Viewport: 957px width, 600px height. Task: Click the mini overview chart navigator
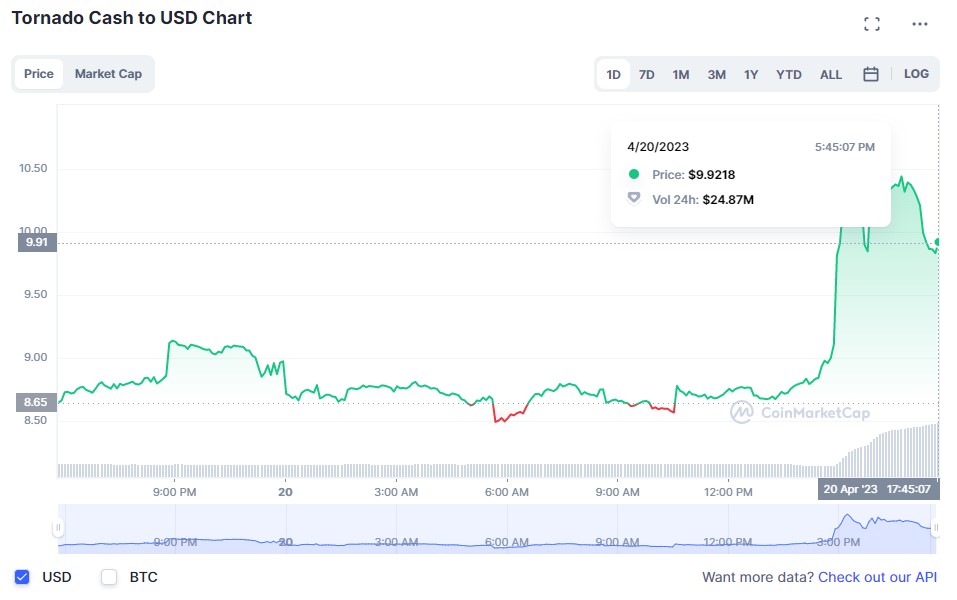(497, 529)
